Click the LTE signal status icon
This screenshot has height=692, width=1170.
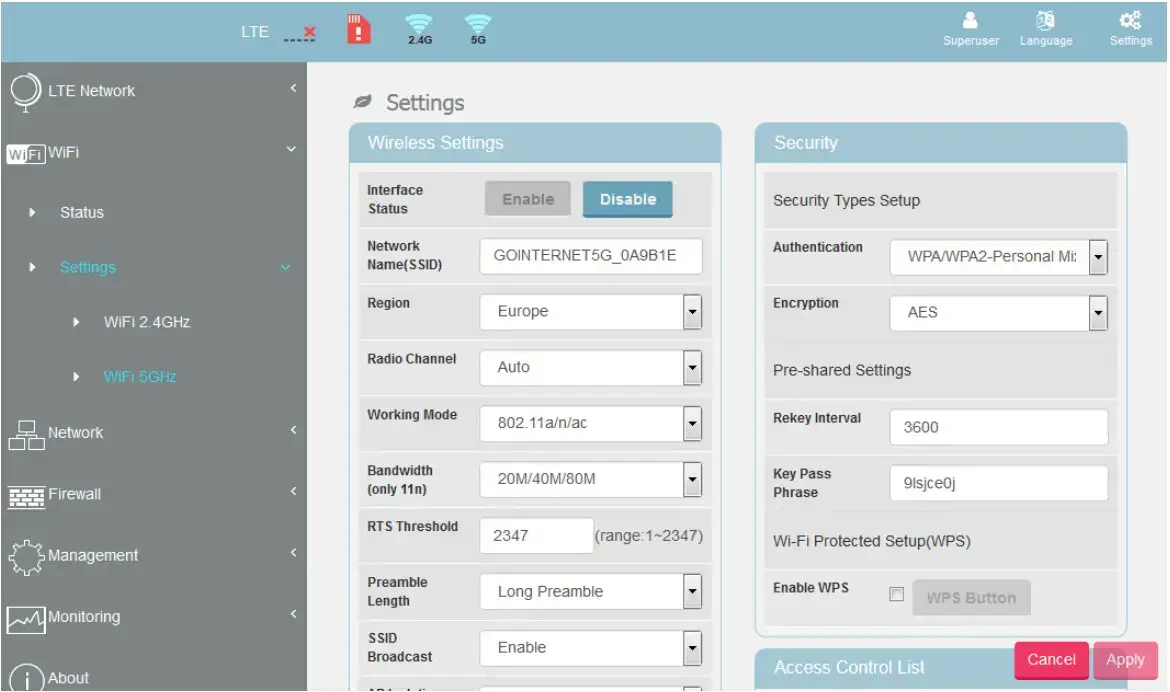(299, 32)
